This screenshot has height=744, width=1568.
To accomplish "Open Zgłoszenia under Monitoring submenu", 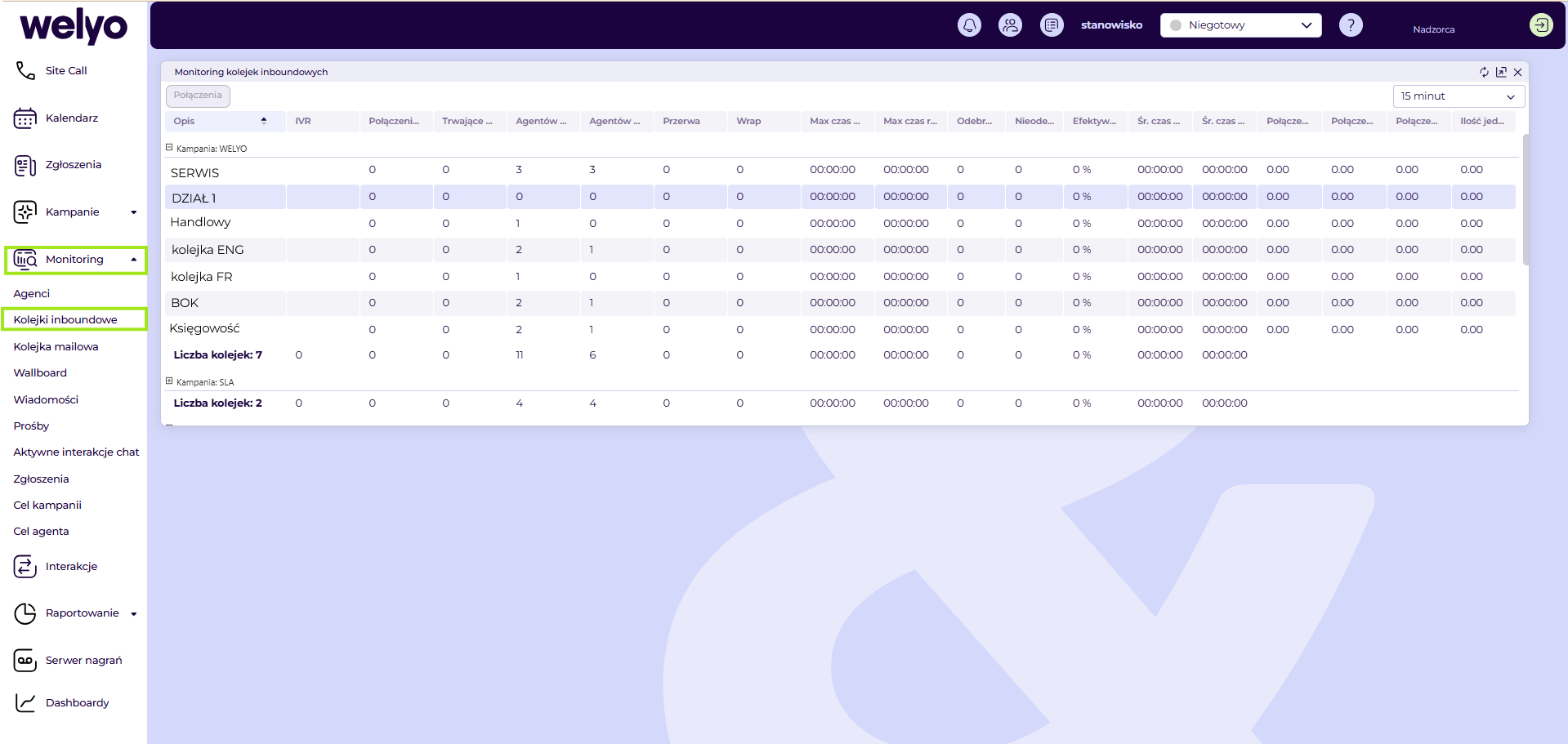I will pos(41,479).
